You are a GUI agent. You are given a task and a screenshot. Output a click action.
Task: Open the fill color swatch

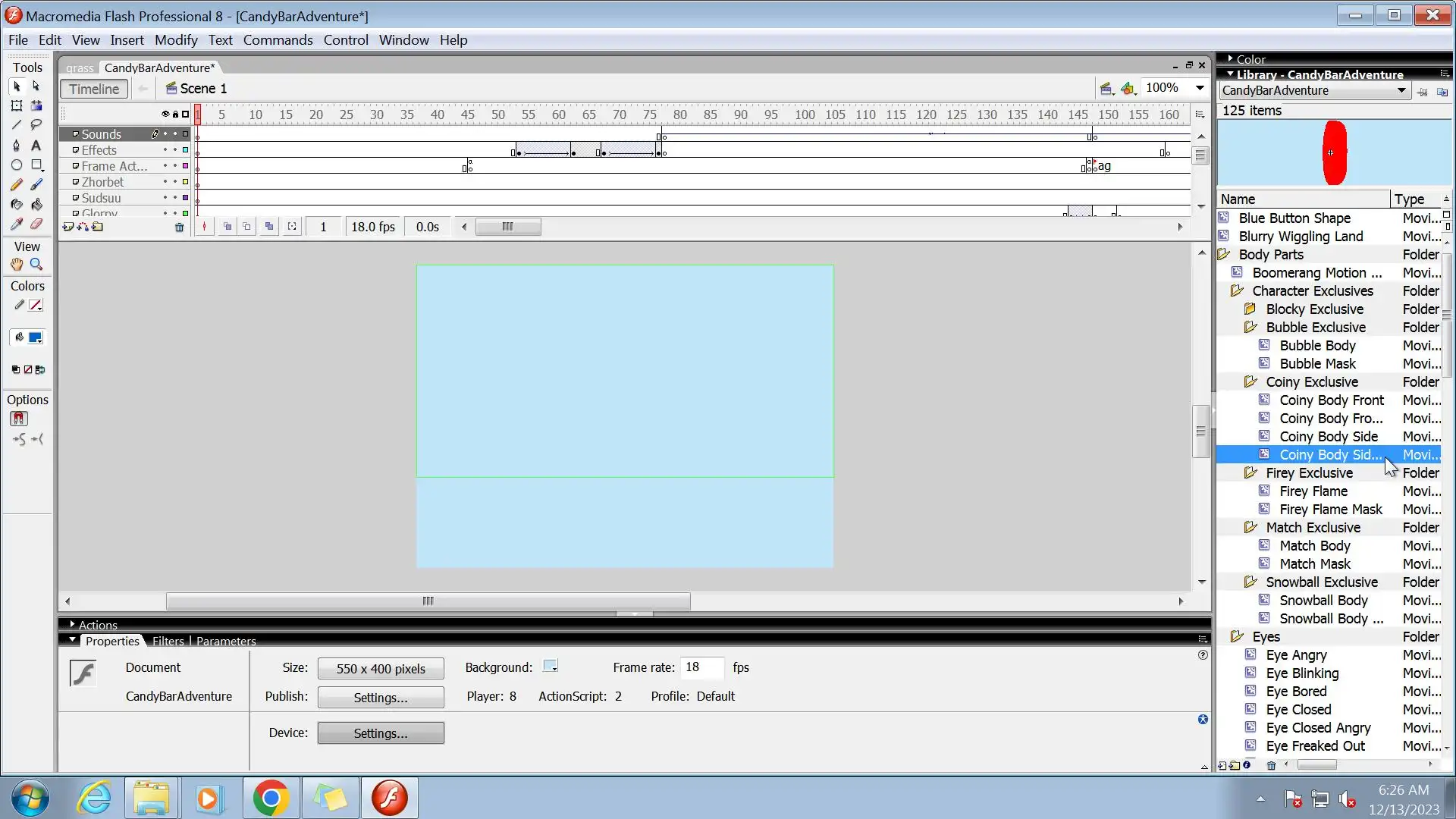point(35,338)
